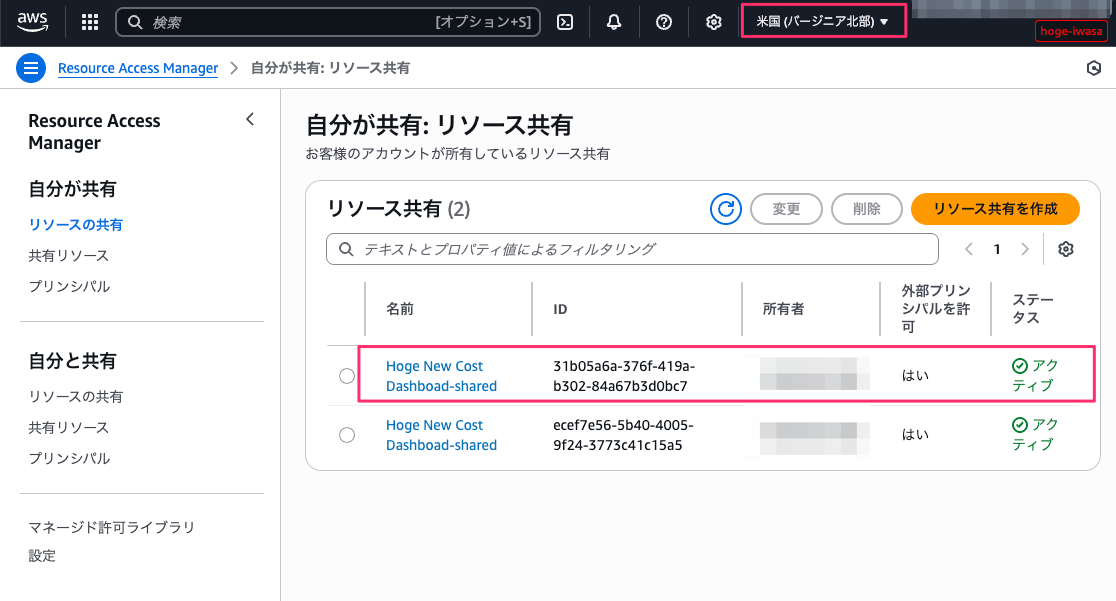Click breadcrumb text 自分が共有: リソース共有
This screenshot has width=1116, height=601.
[x=330, y=68]
